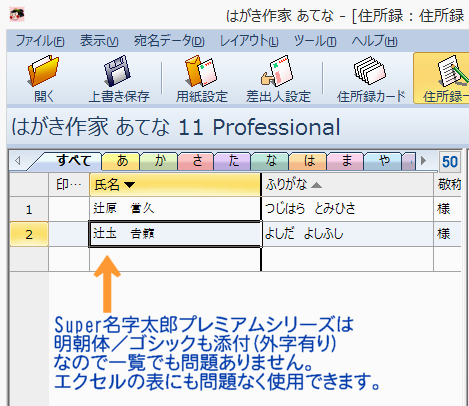The image size is (469, 406).
Task: Click ふりがな cell つじはら とみひさ
Action: (347, 209)
